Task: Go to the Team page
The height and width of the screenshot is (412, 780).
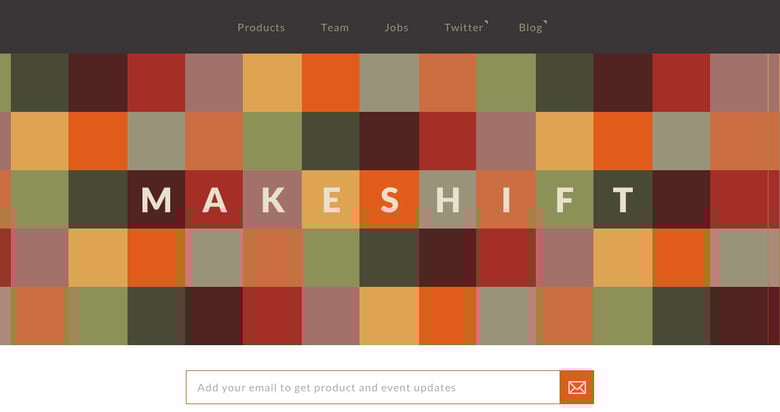Action: (335, 28)
